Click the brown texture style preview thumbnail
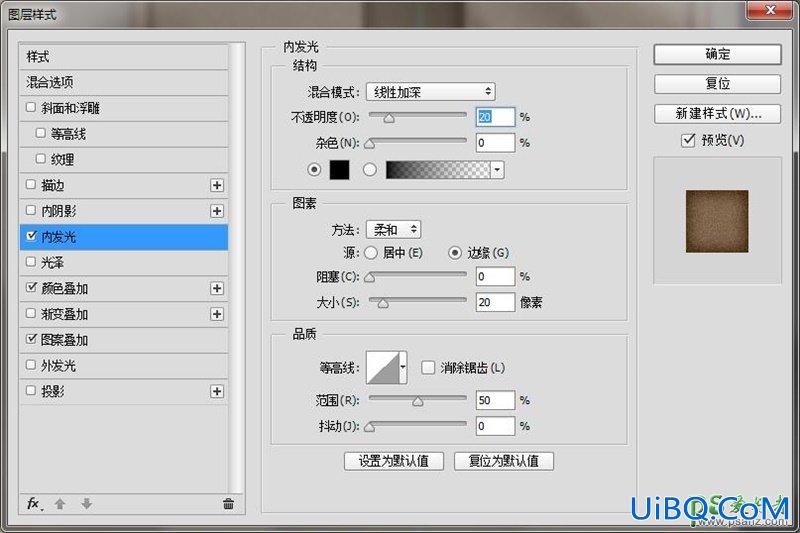The height and width of the screenshot is (533, 800). [717, 221]
